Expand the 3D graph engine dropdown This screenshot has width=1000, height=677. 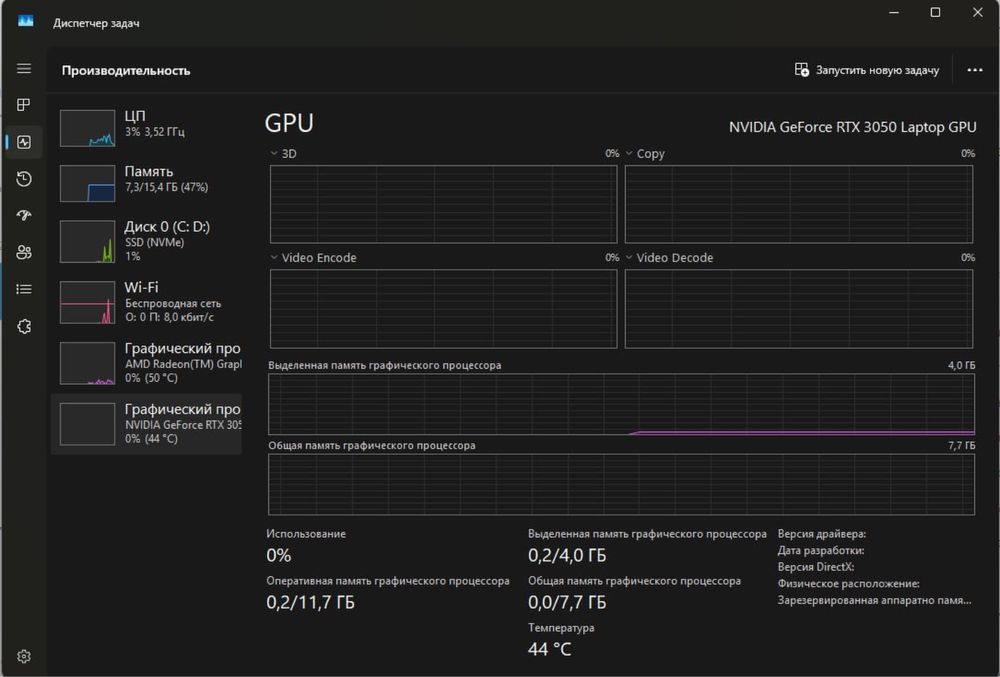pyautogui.click(x=275, y=154)
